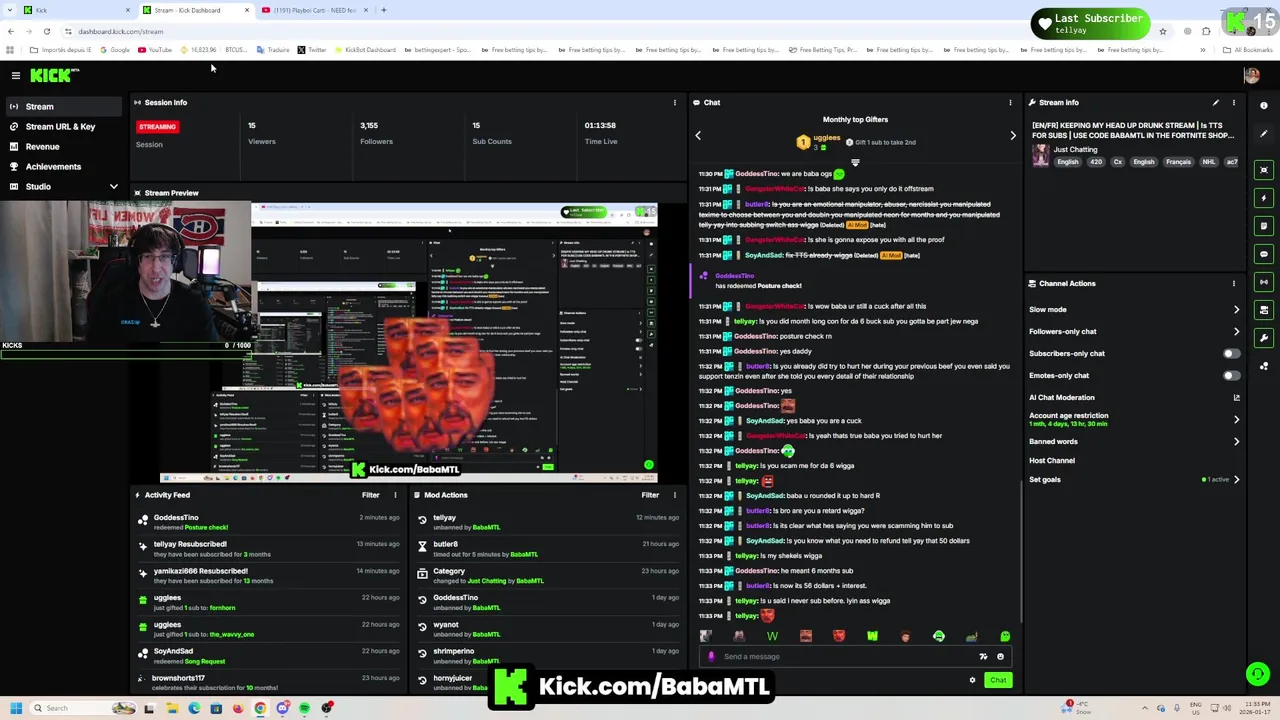Click the Just Chatting category tag
This screenshot has height=720, width=1280.
(x=1075, y=149)
